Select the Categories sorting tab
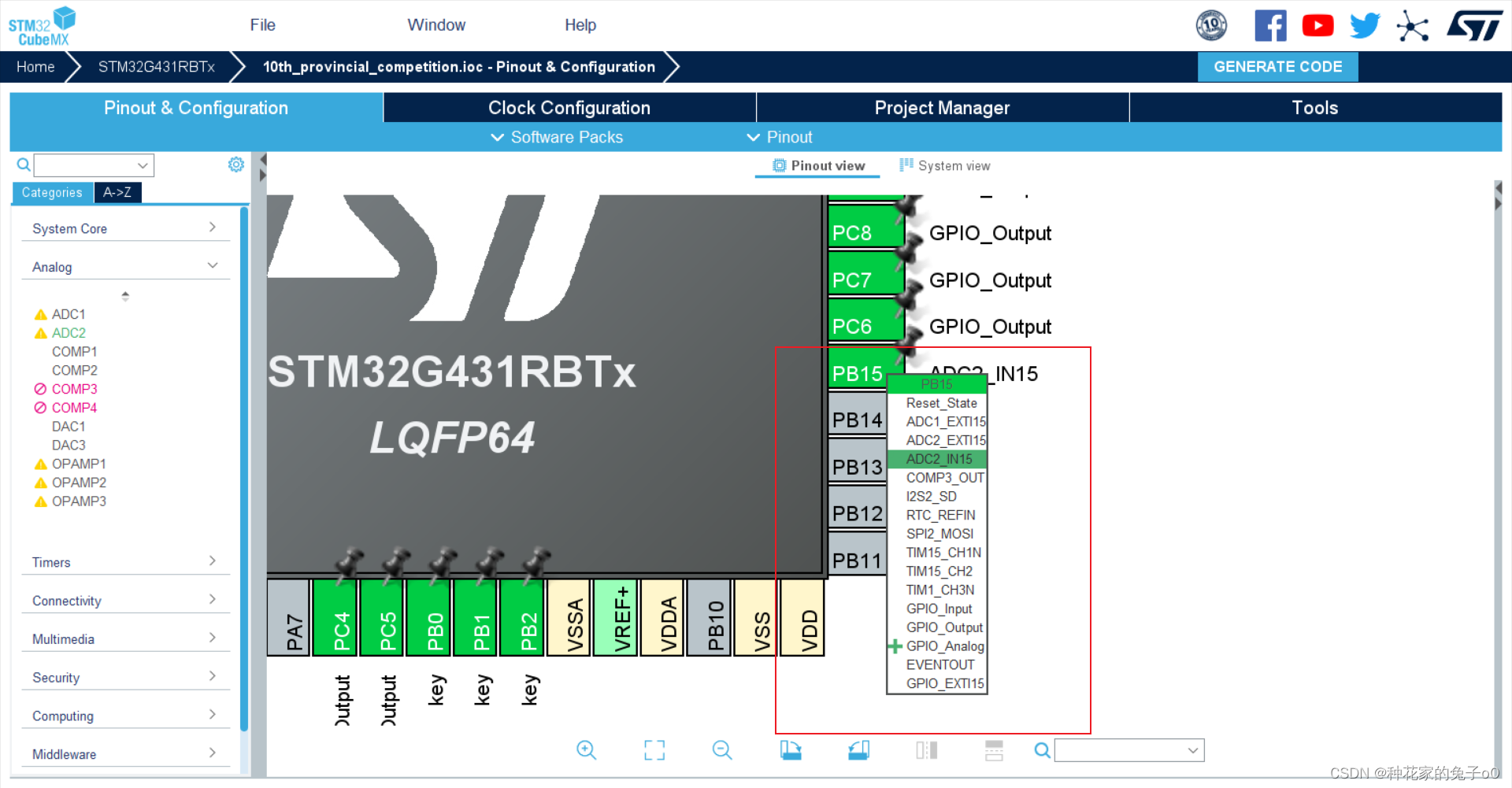Viewport: 1512px width, 788px height. pos(52,192)
